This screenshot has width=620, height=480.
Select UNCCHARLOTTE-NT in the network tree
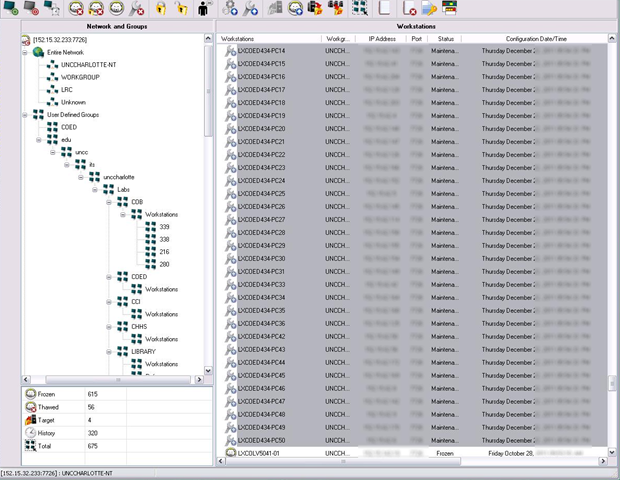point(87,64)
